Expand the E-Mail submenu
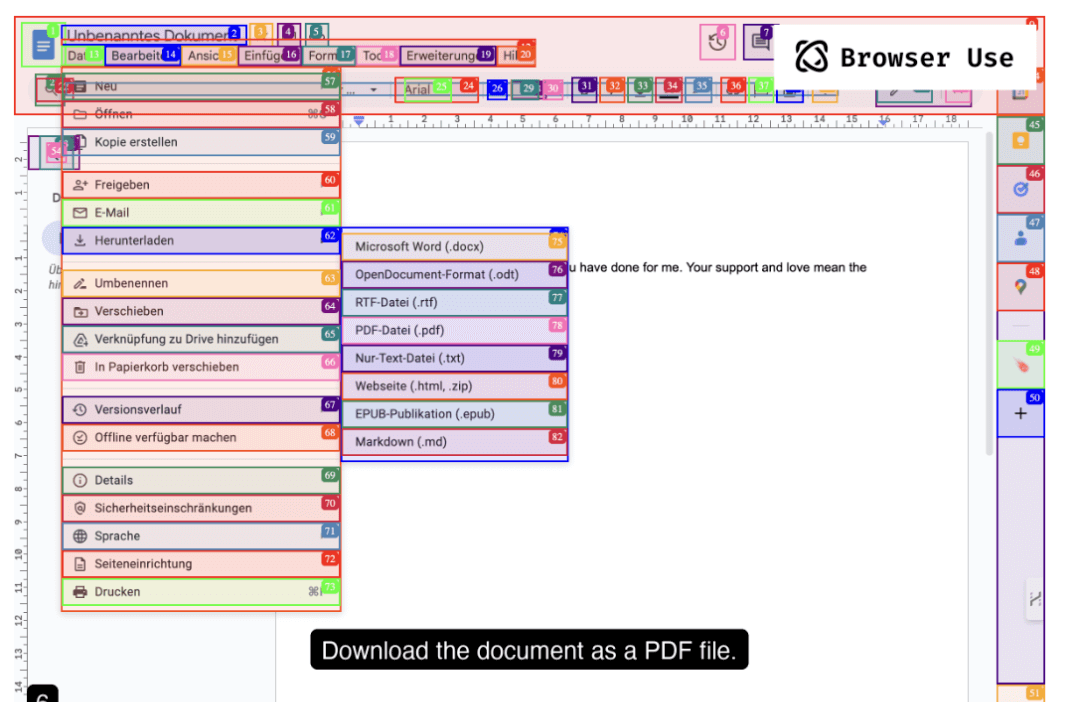 [201, 213]
